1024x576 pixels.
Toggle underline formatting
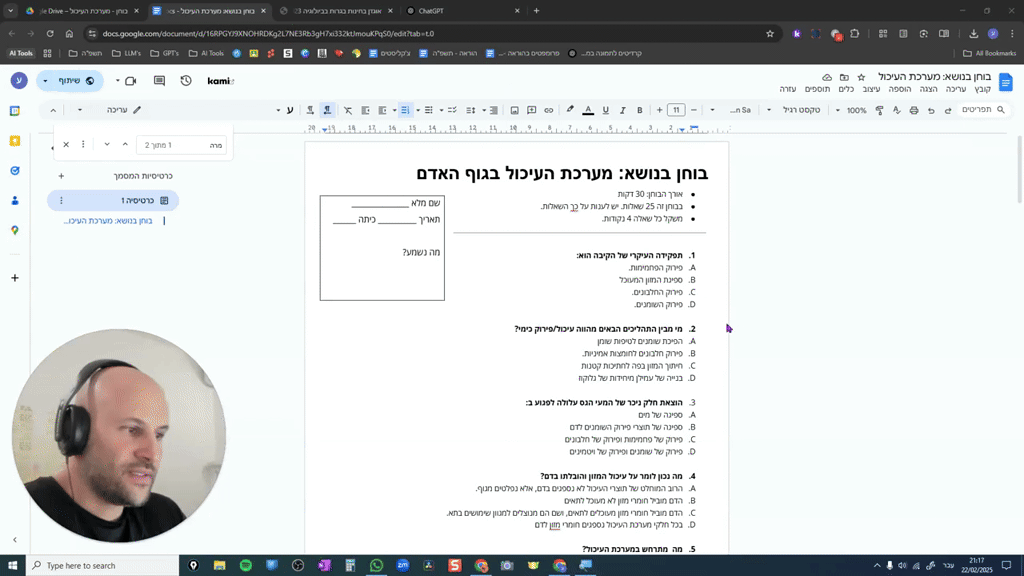point(604,110)
